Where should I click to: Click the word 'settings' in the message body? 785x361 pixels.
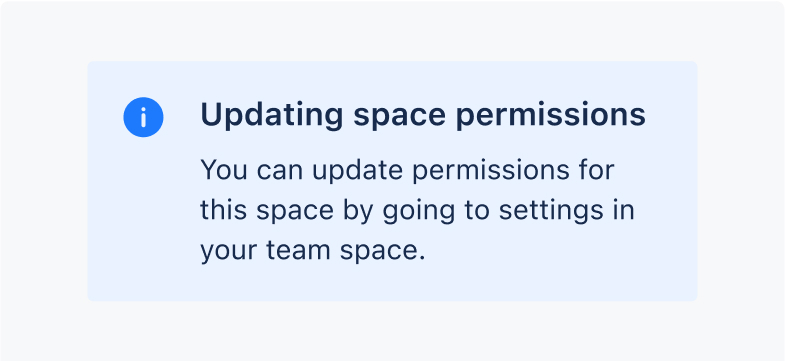pos(551,212)
